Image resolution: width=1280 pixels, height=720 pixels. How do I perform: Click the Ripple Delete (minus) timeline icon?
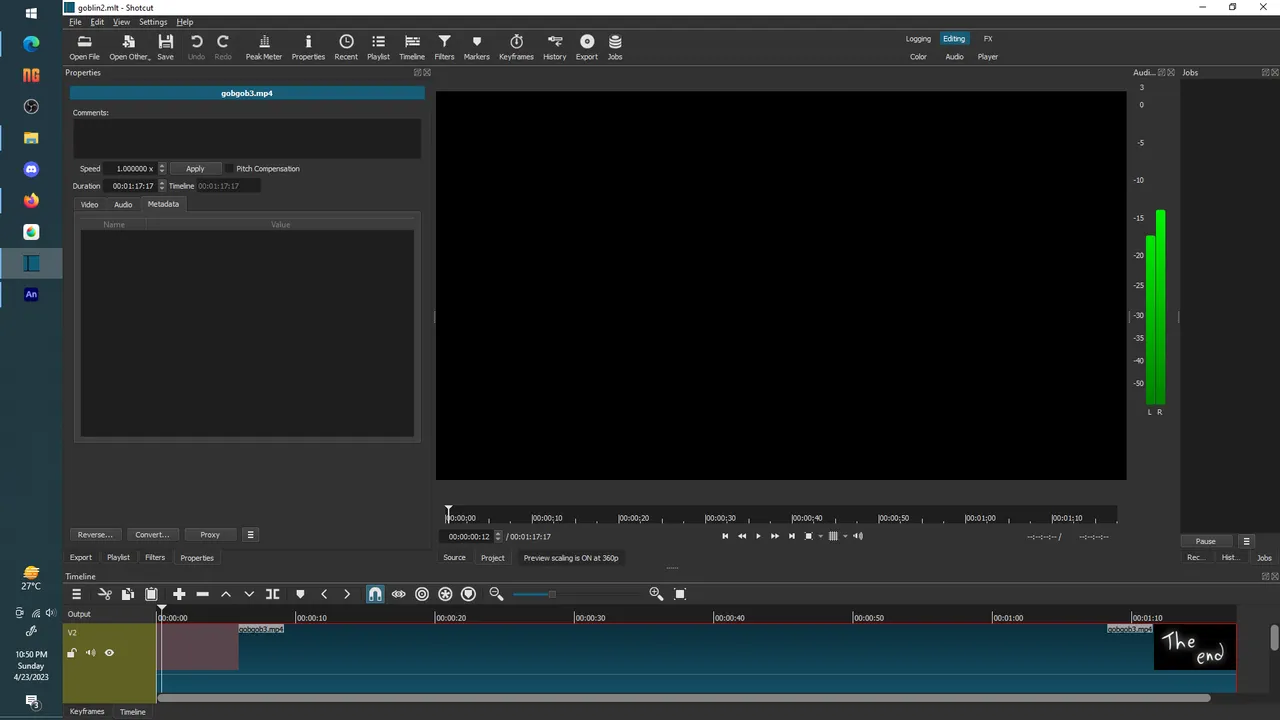[x=202, y=594]
